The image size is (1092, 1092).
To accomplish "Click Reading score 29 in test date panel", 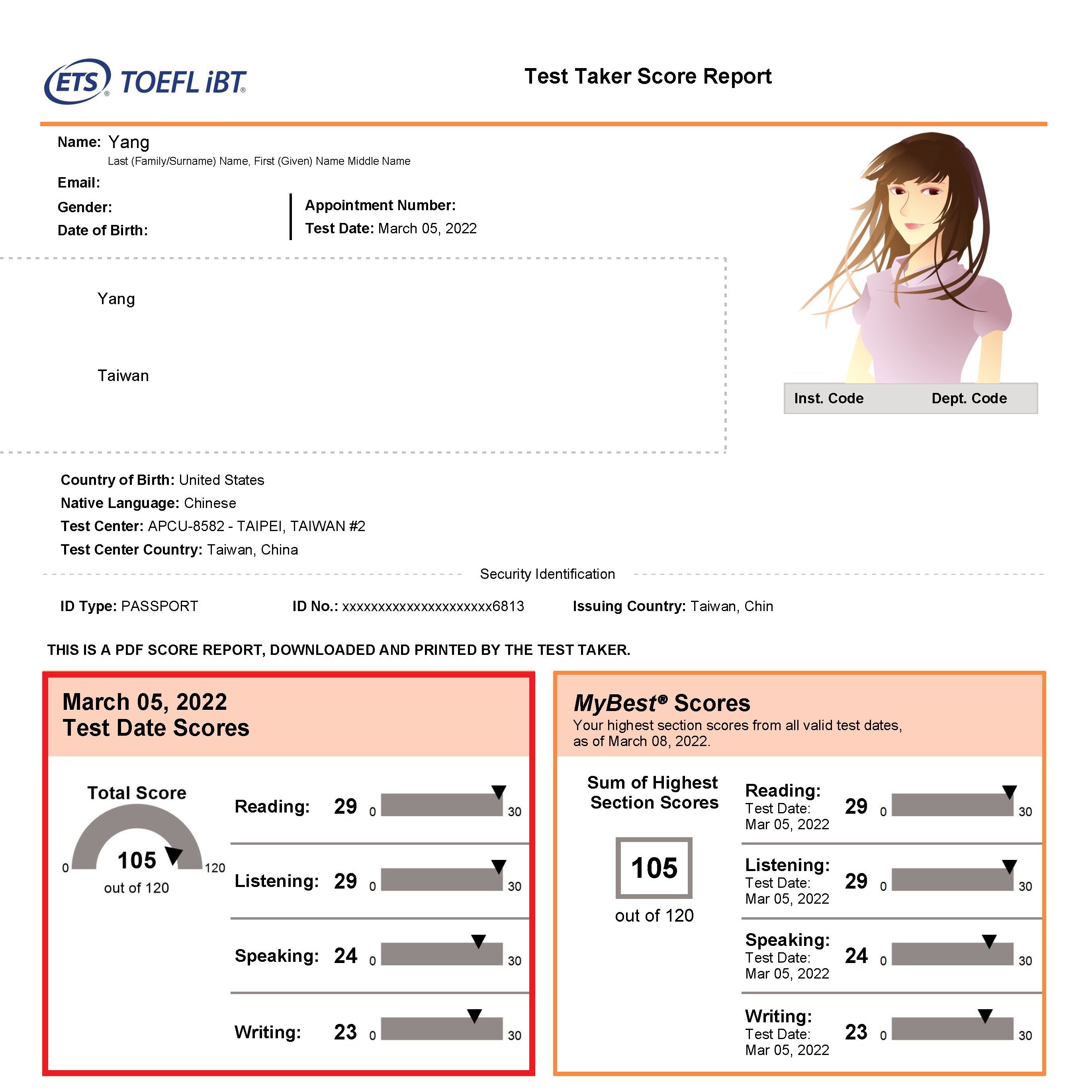I will 346,807.
